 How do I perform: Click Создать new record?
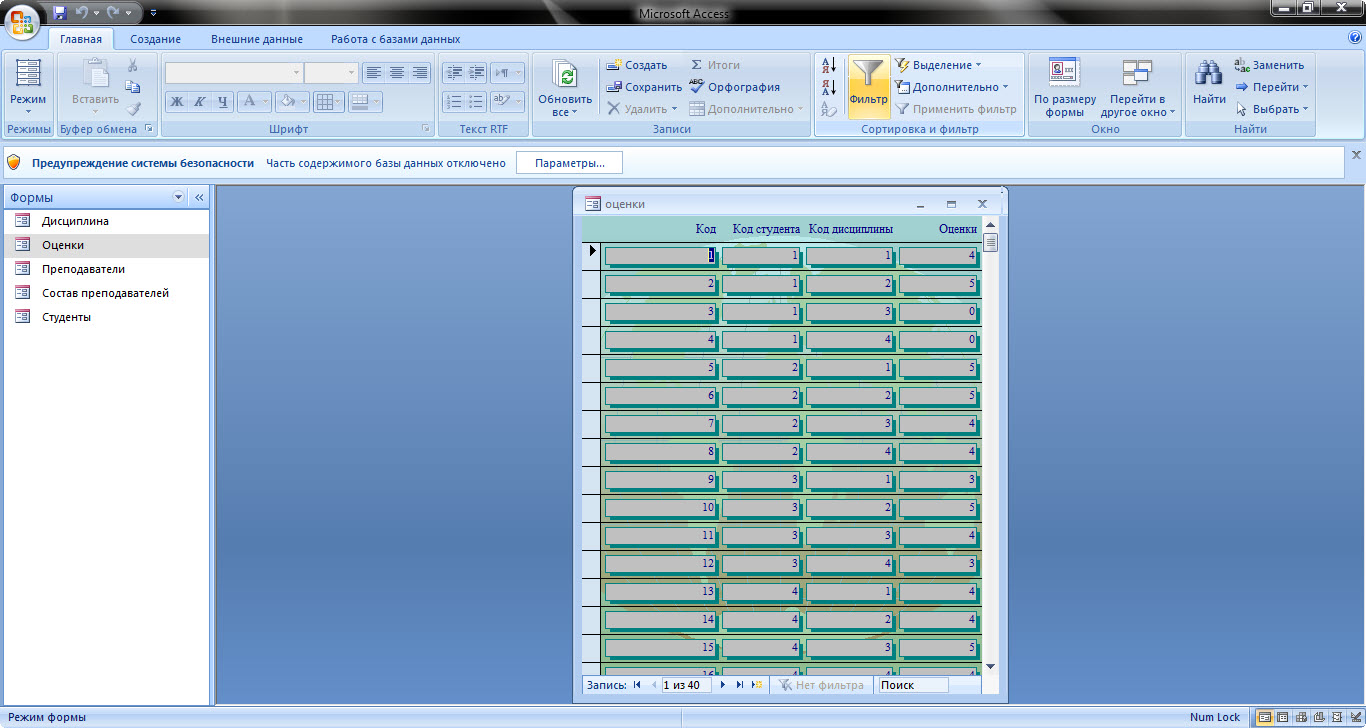636,65
